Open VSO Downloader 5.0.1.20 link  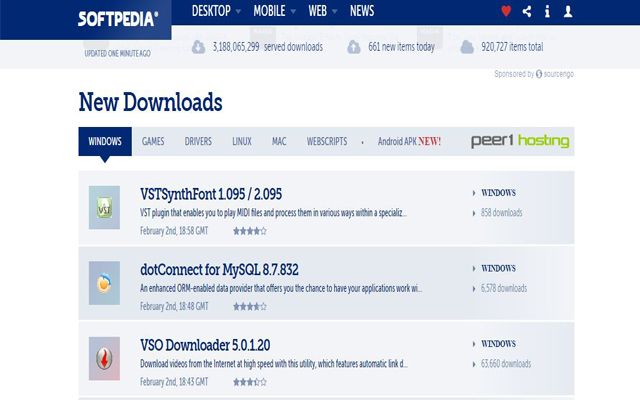[205, 345]
